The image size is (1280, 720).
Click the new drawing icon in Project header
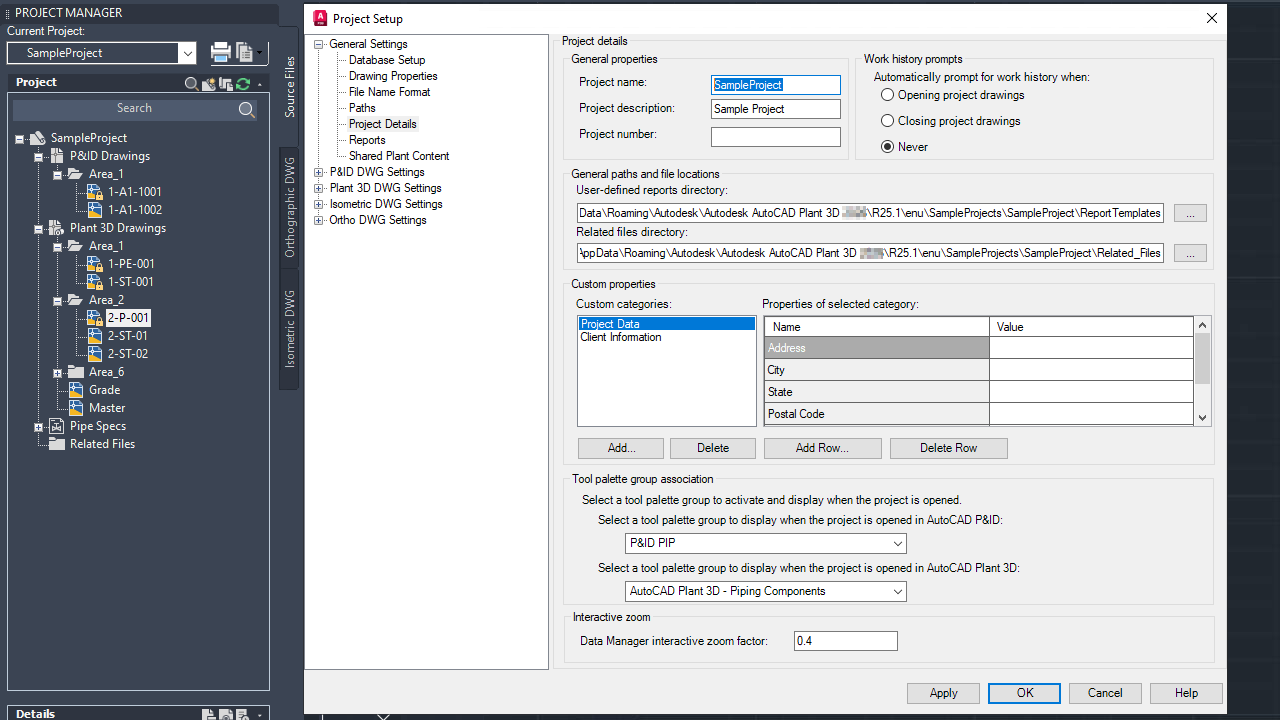click(x=209, y=84)
